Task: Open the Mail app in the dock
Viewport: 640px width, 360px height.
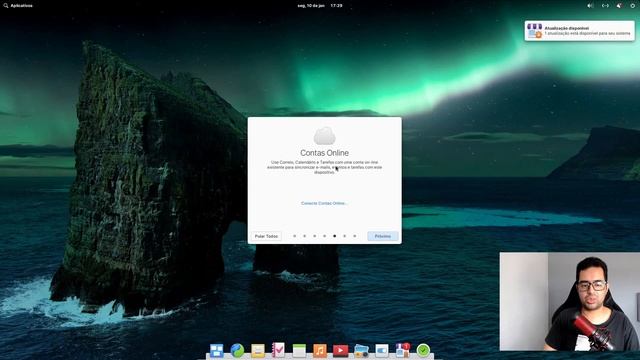Action: [258, 351]
